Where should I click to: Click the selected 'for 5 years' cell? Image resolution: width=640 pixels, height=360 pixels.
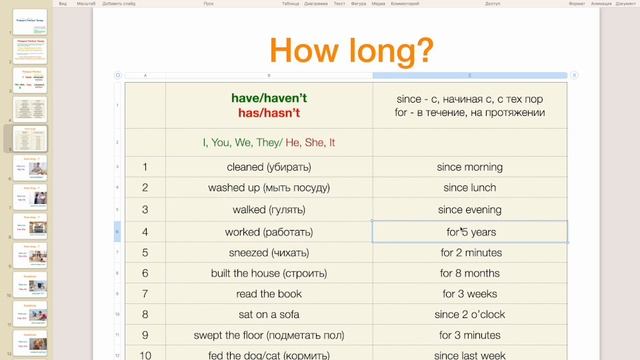470,232
